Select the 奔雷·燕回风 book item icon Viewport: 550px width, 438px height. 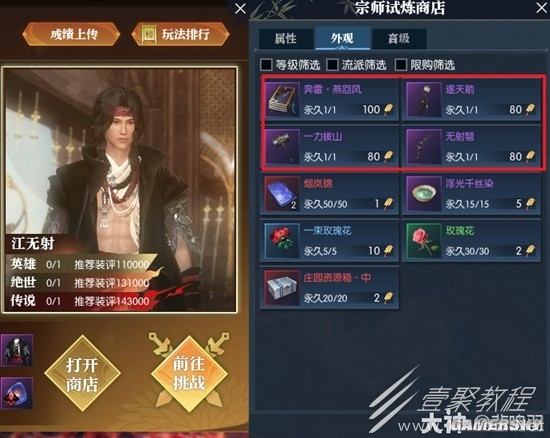(282, 100)
